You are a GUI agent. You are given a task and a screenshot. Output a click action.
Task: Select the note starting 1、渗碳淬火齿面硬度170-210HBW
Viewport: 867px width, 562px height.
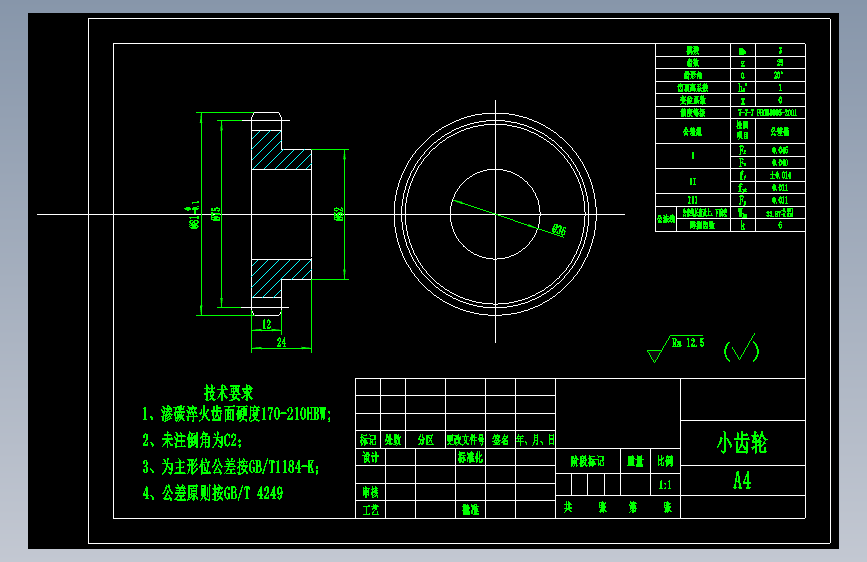click(237, 414)
